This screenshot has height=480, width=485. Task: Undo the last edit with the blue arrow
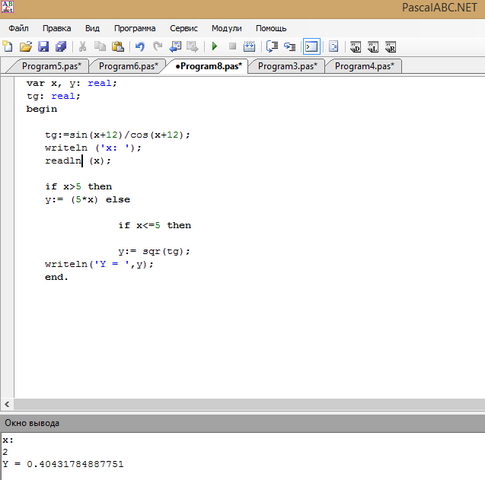140,47
